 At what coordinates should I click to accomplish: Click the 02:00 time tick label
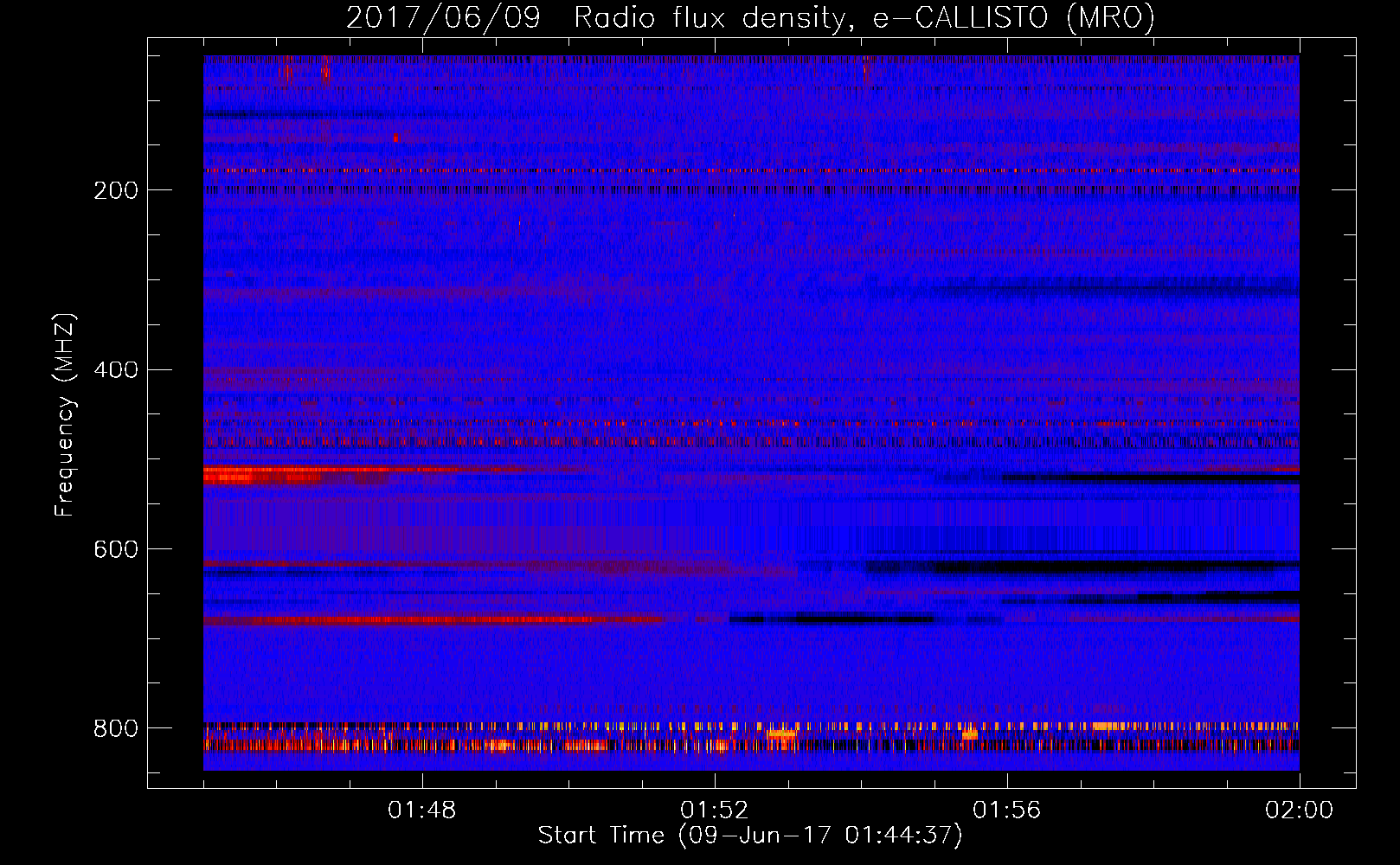point(1300,811)
